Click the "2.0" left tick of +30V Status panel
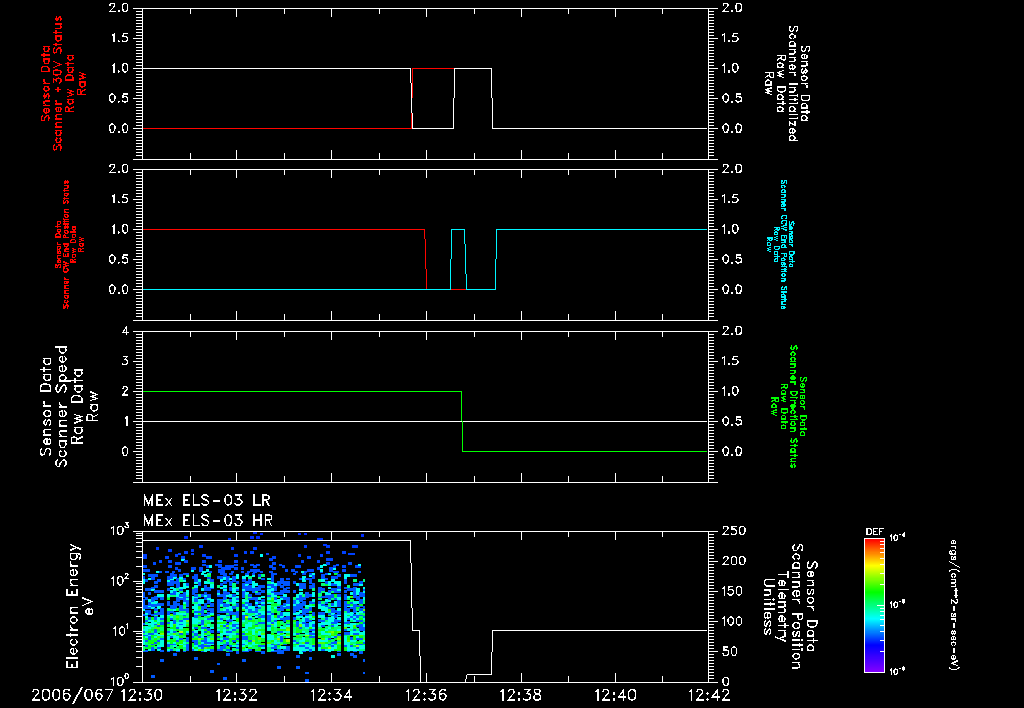This screenshot has height=708, width=1024. pos(120,8)
